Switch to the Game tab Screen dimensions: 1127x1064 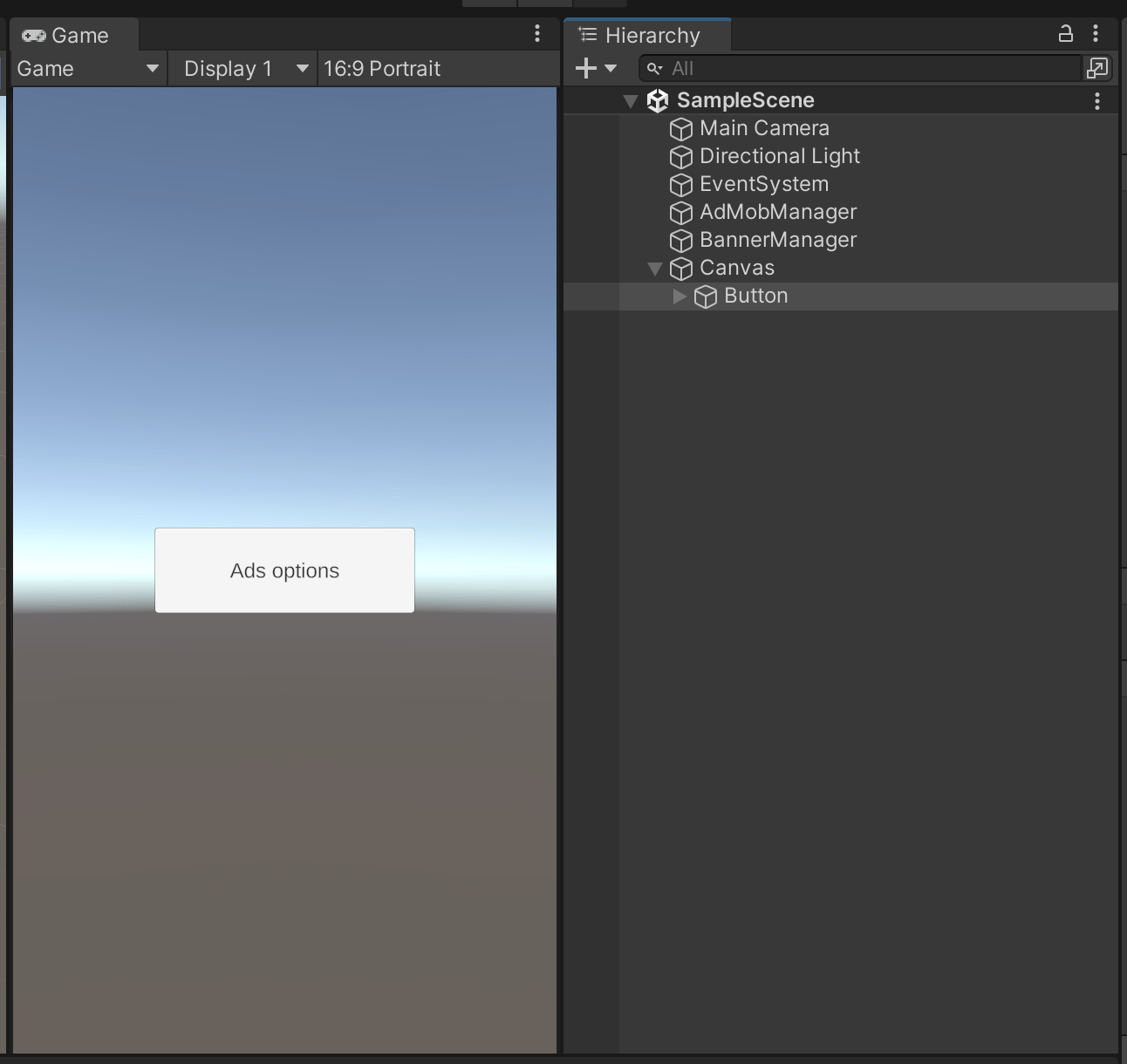pyautogui.click(x=75, y=35)
